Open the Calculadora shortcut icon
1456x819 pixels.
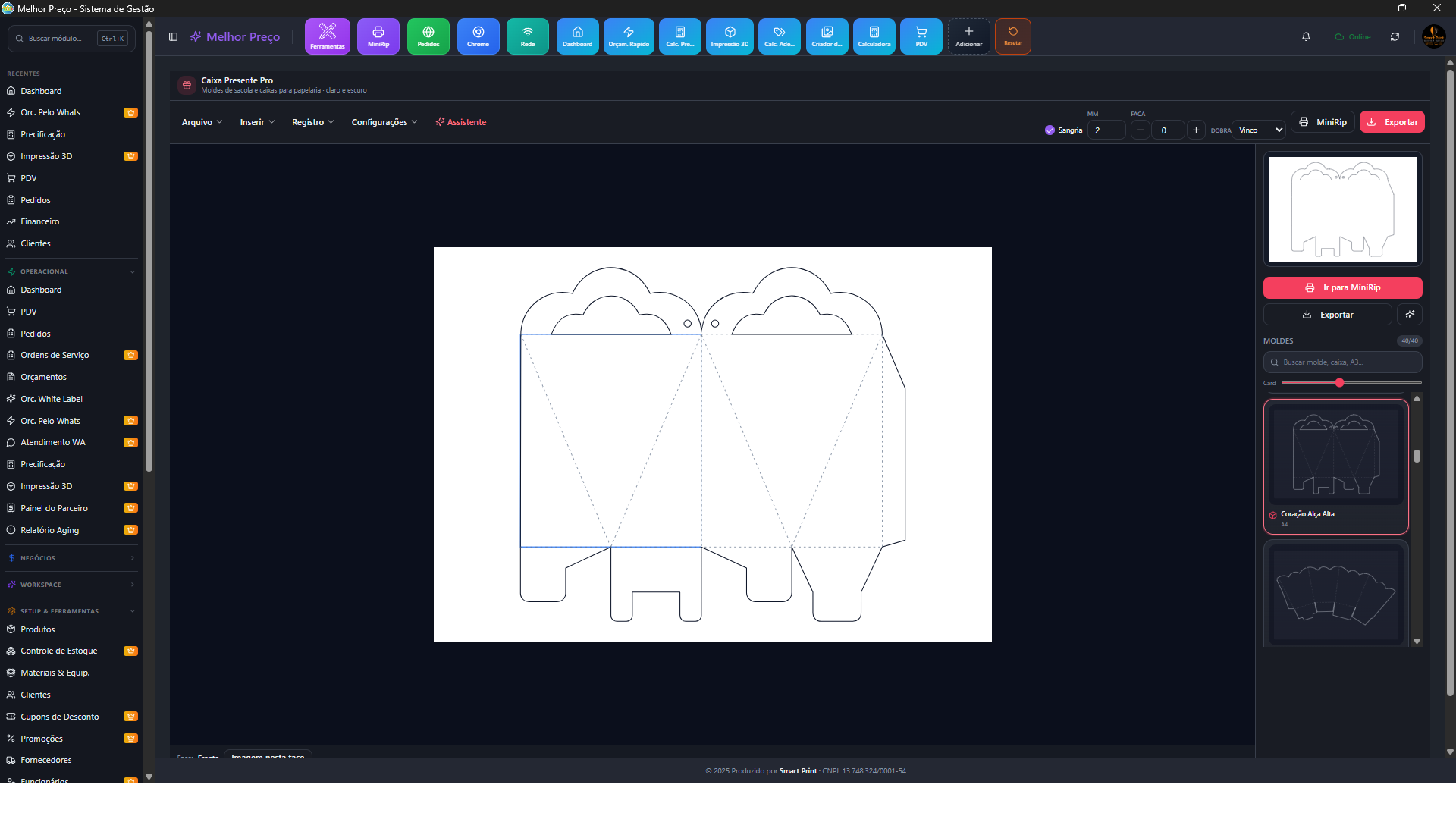874,36
